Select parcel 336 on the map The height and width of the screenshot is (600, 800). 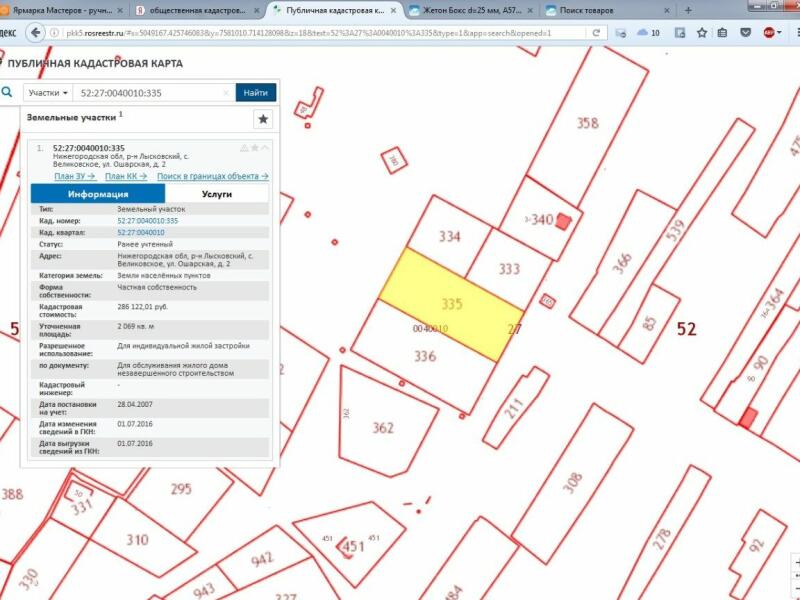click(424, 356)
